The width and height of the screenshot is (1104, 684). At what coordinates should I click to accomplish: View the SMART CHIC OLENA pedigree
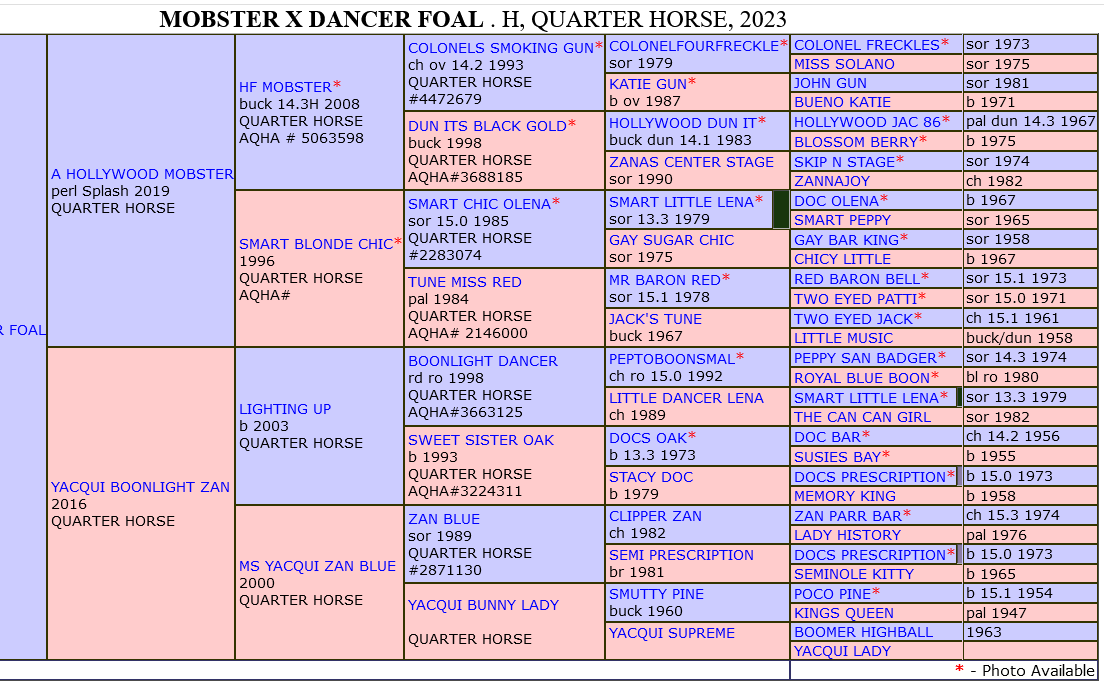pos(479,204)
